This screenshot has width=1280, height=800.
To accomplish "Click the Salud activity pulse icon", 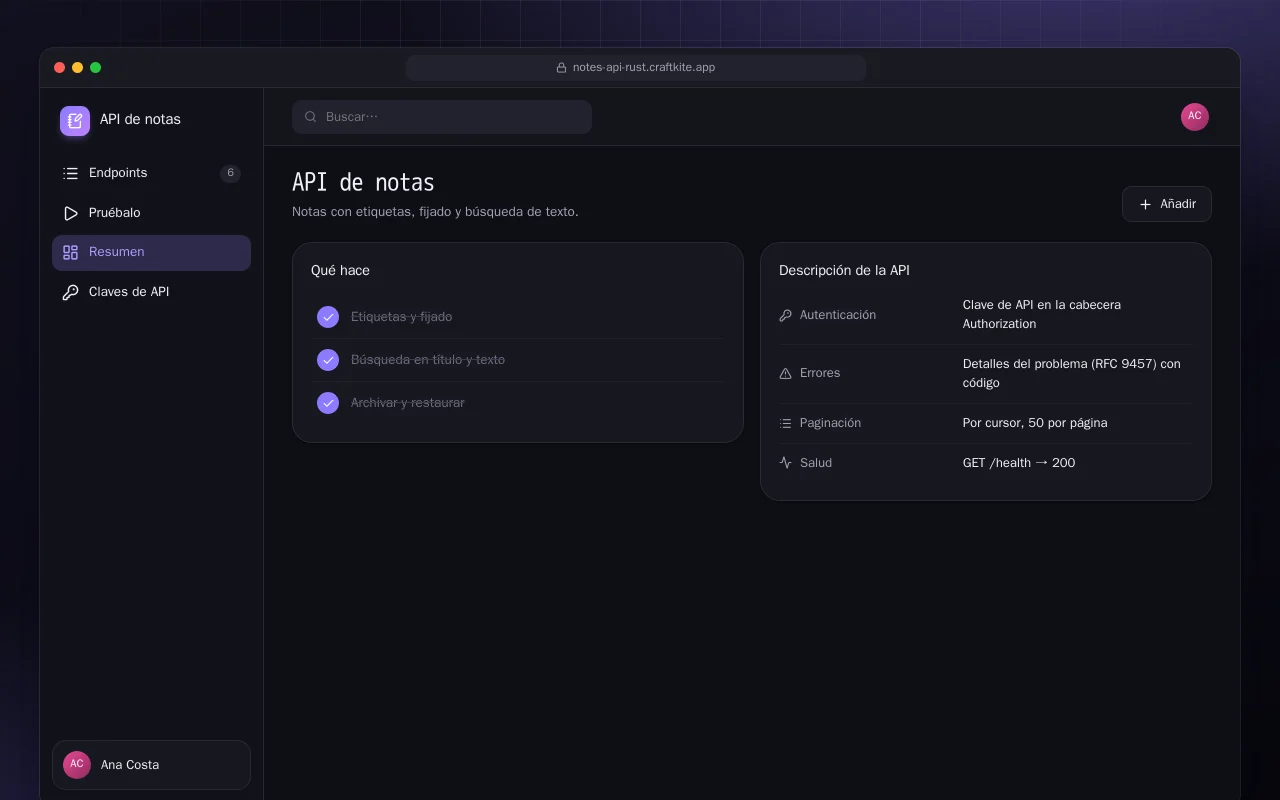I will pyautogui.click(x=785, y=463).
